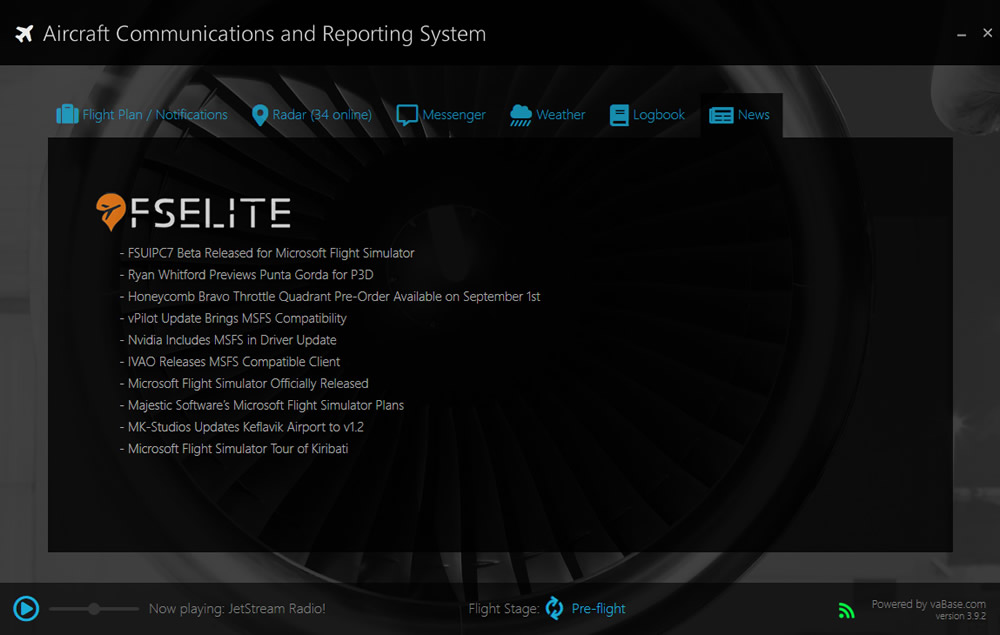Viewport: 1000px width, 635px height.
Task: Switch to the Radar (34 online) tab
Action: [312, 115]
